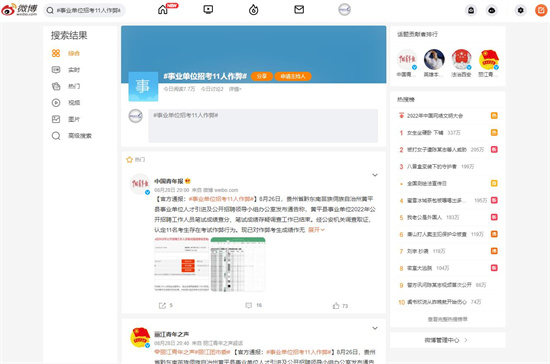Open hot search item number 1
The height and width of the screenshot is (364, 550).
pos(425,133)
